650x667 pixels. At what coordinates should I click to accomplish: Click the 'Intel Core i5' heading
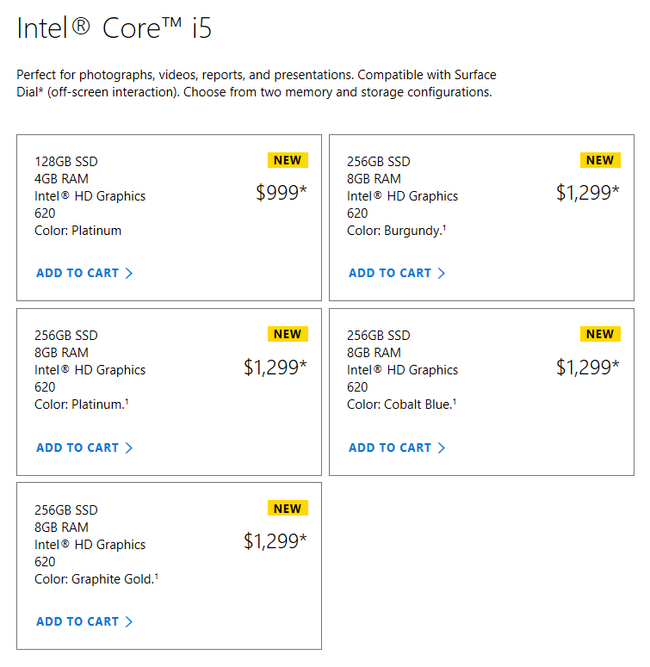pos(114,28)
